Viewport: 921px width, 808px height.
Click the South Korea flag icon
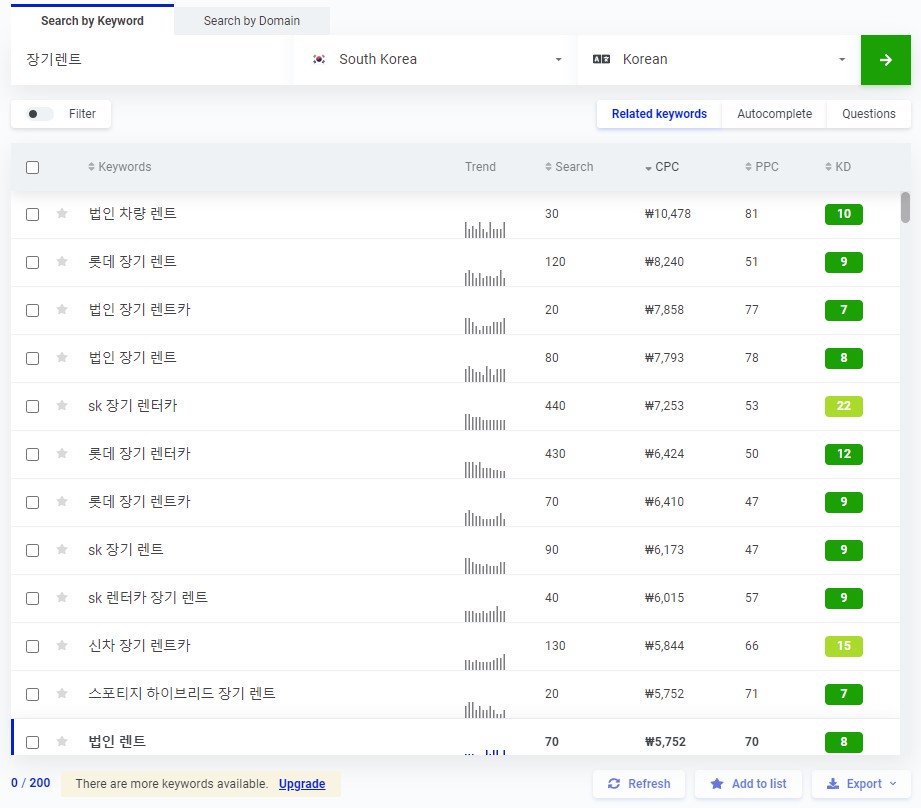(x=319, y=59)
